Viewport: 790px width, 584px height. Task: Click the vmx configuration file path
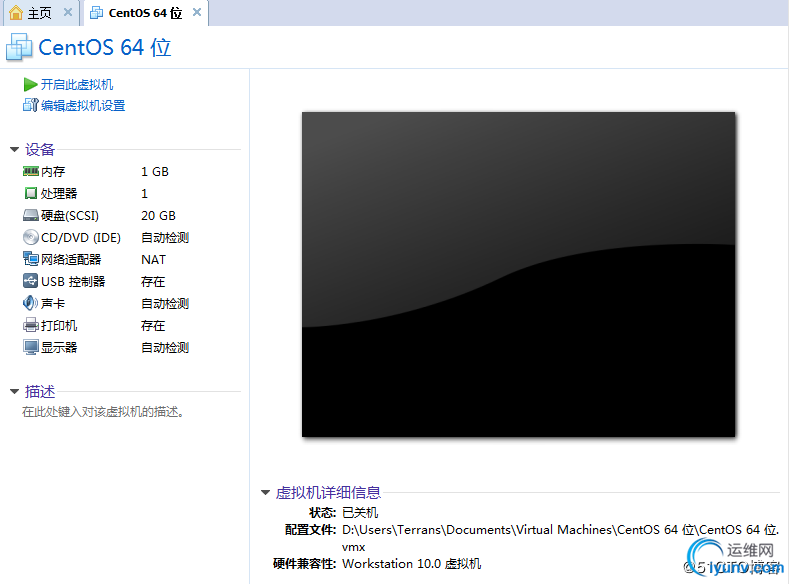click(561, 538)
